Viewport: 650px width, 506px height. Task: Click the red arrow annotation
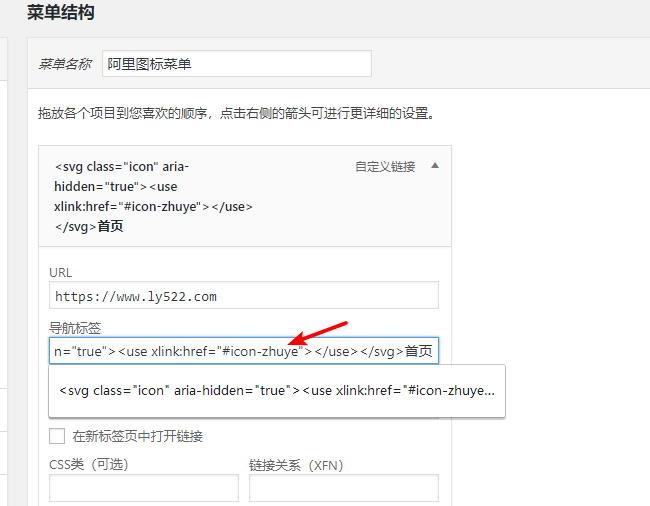pyautogui.click(x=319, y=334)
